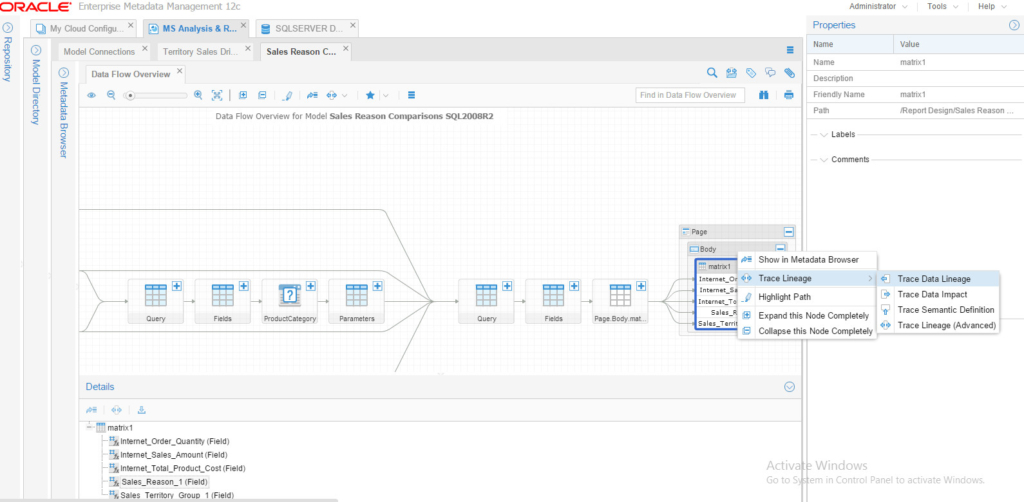Image resolution: width=1024 pixels, height=502 pixels.
Task: Open the hamburger menu right of model tabs
Action: [790, 50]
